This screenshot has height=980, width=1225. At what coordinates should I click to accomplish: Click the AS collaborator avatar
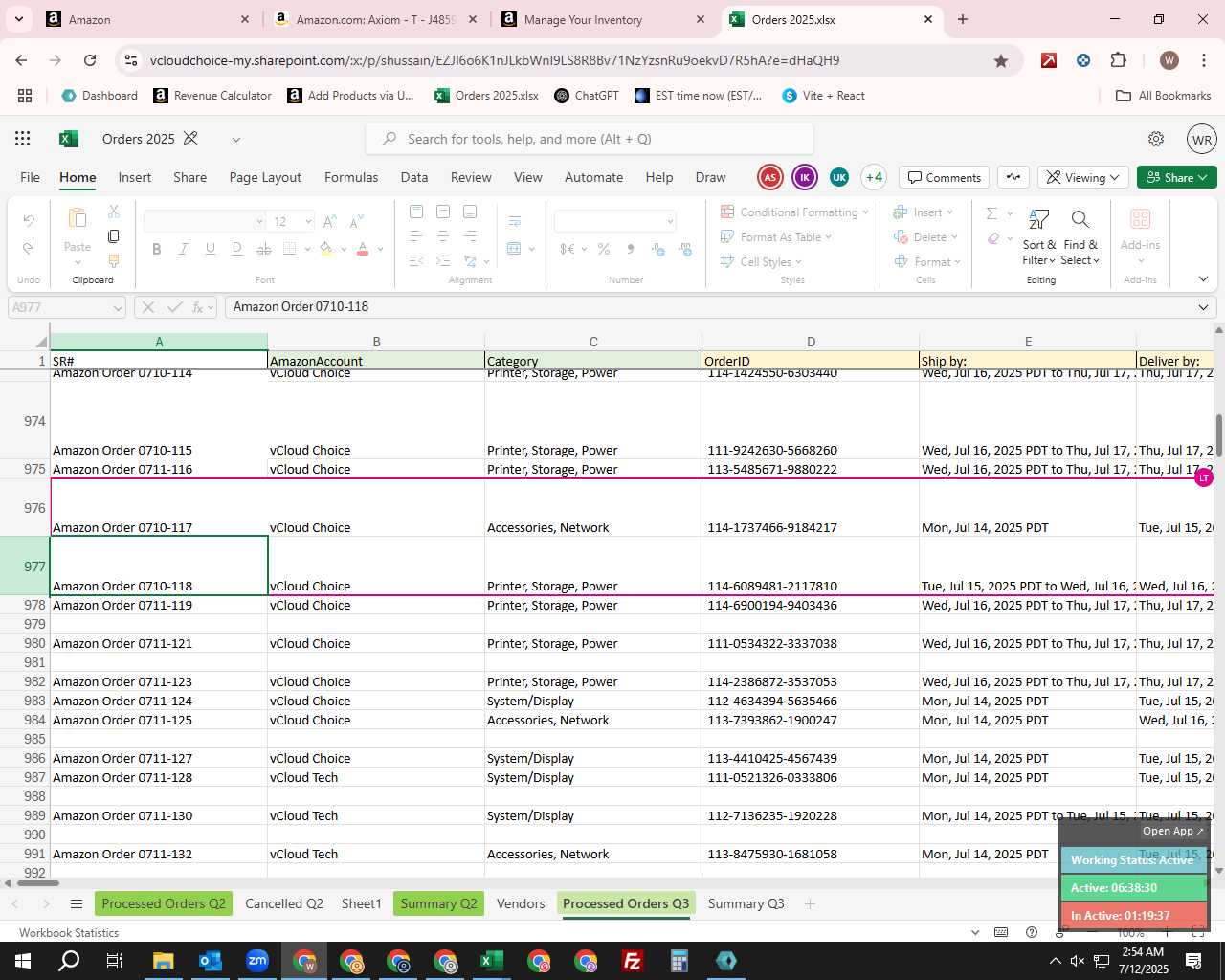[769, 177]
